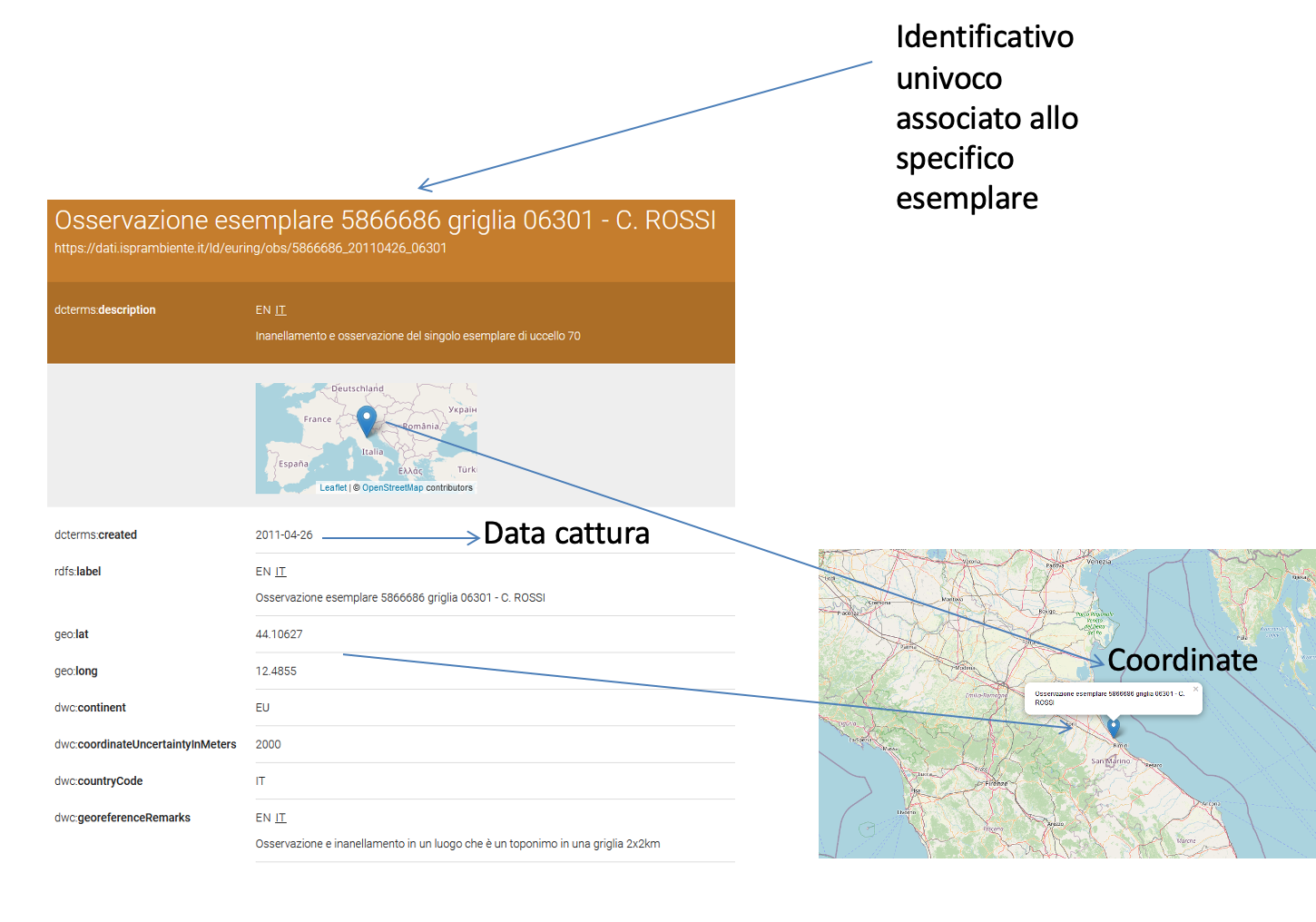Switch rdfs:label language to IT
The height and width of the screenshot is (922, 1316).
point(280,572)
